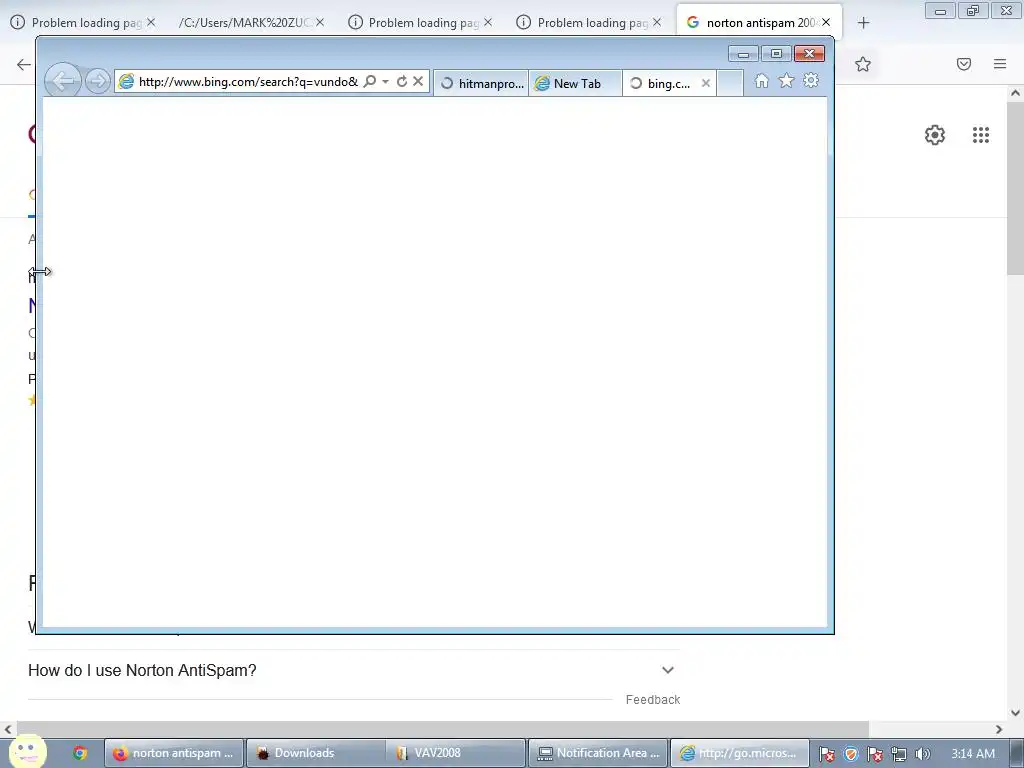Open a new blank tab in IE
Viewport: 1024px width, 768px height.
(730, 84)
